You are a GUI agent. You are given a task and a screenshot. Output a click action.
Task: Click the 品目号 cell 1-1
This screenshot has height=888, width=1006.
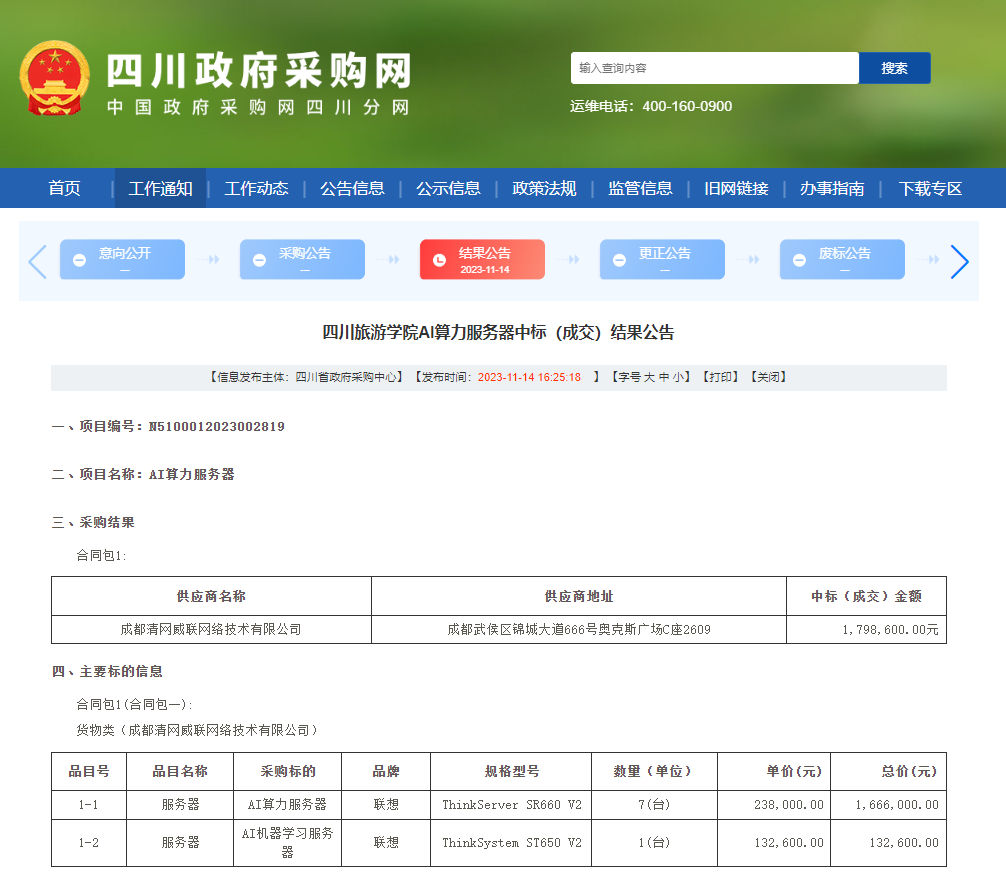89,805
